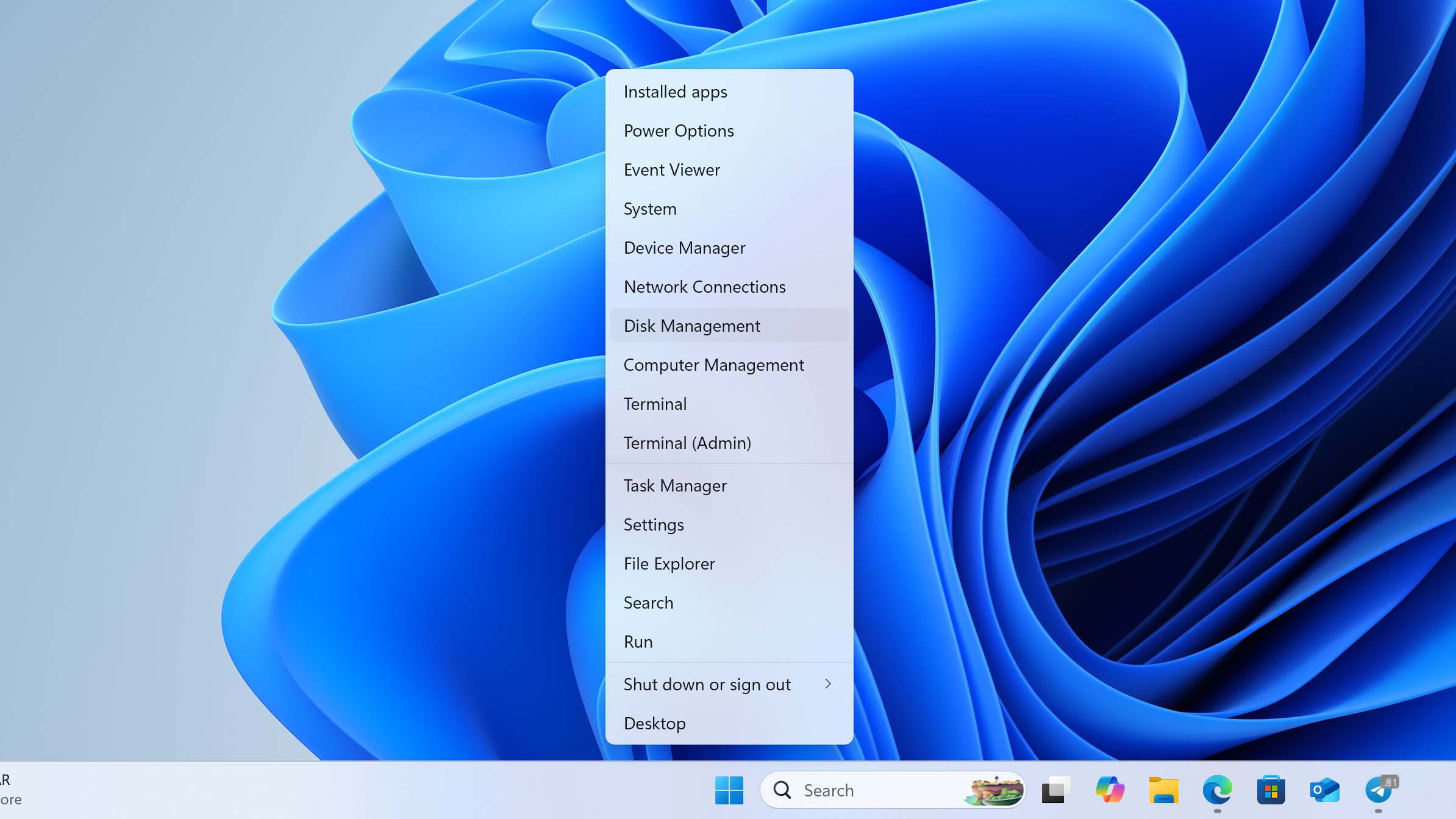Open Disk Management

pyautogui.click(x=692, y=326)
